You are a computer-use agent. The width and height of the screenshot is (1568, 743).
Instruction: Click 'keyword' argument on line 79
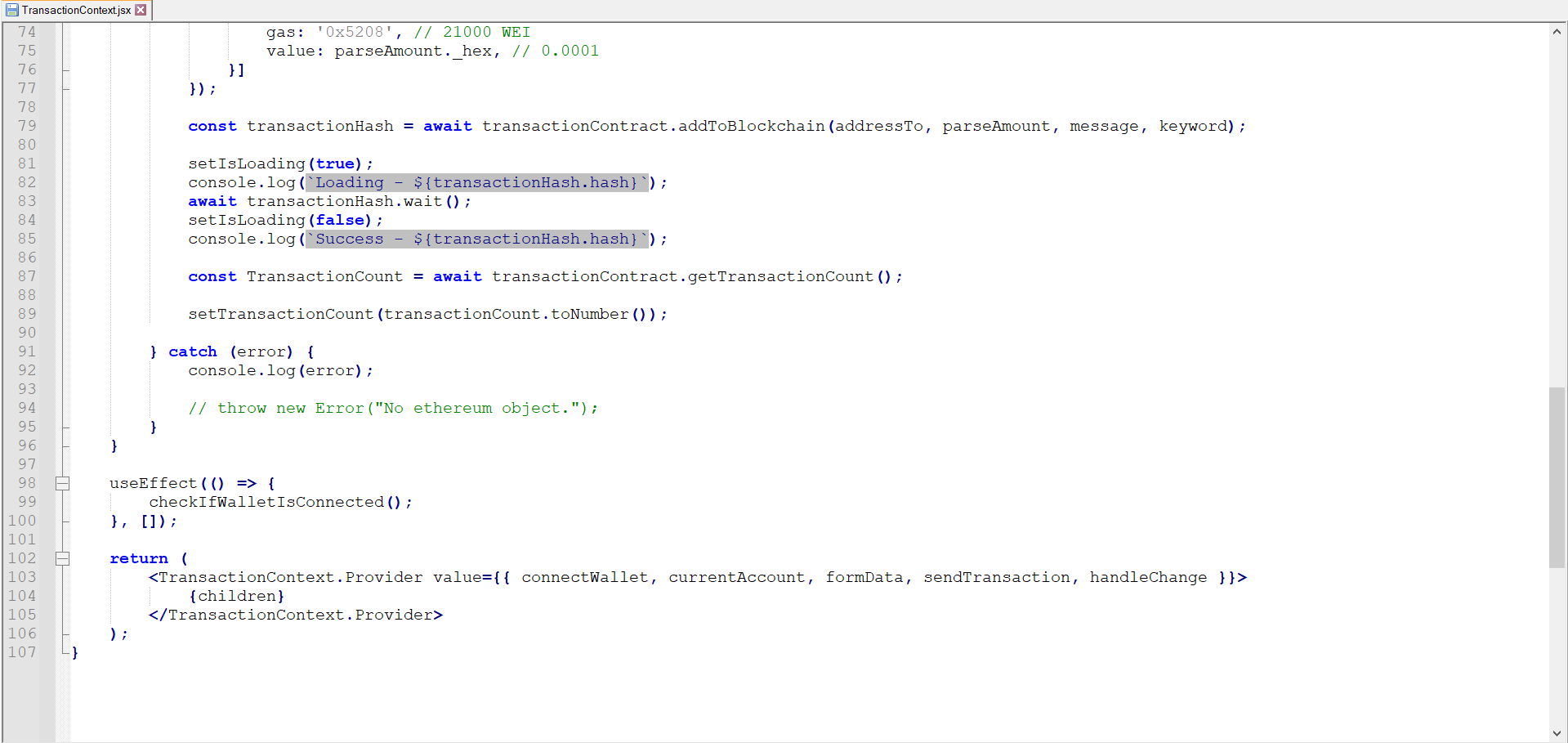pyautogui.click(x=1193, y=126)
